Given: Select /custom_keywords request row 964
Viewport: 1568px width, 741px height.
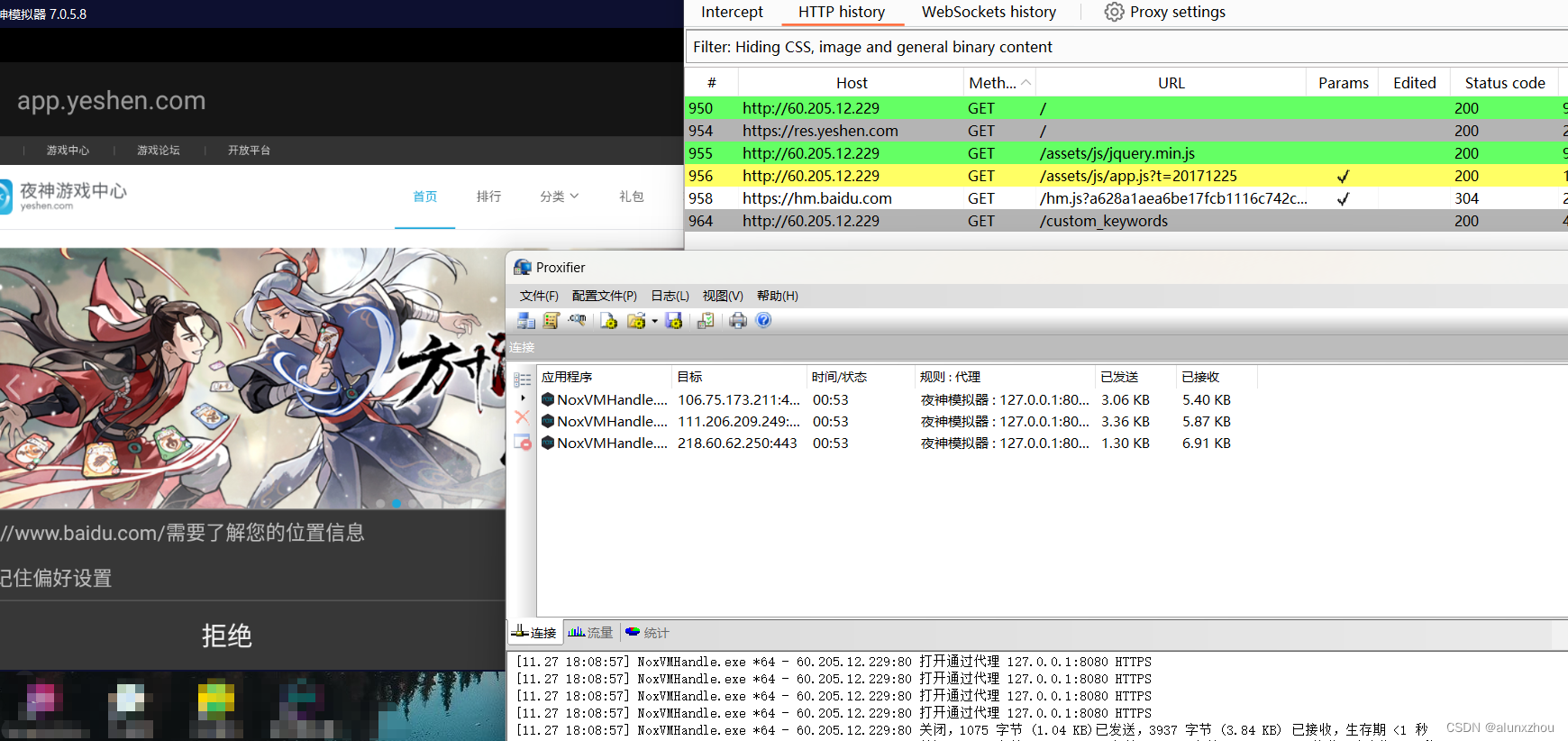Looking at the screenshot, I should point(1126,221).
